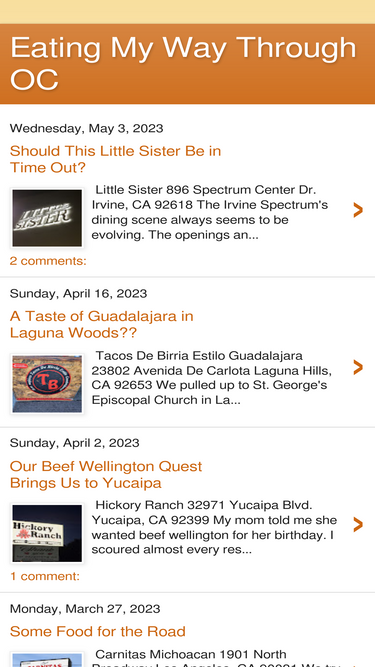
Task: Click the chevron arrow beside Little Sister excerpt
Action: click(358, 210)
